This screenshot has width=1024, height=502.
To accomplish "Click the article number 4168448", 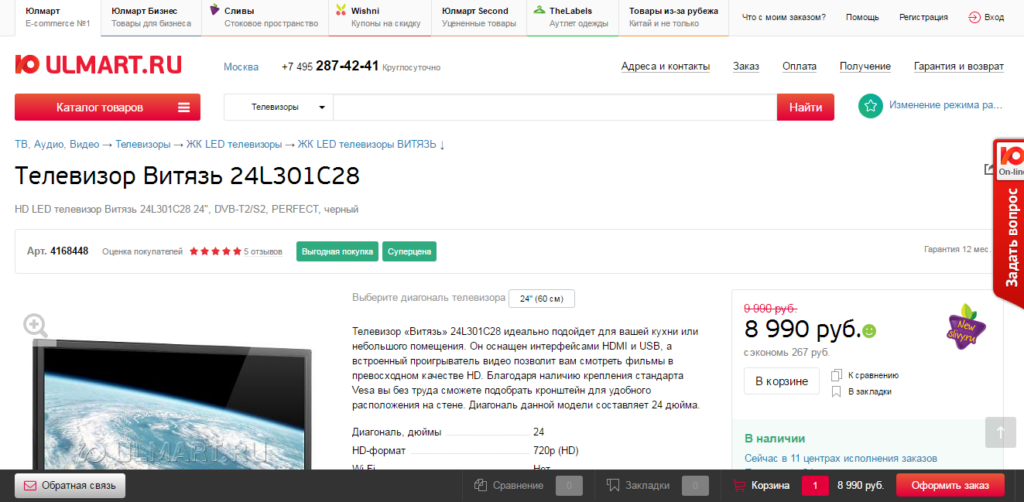I will click(x=69, y=251).
